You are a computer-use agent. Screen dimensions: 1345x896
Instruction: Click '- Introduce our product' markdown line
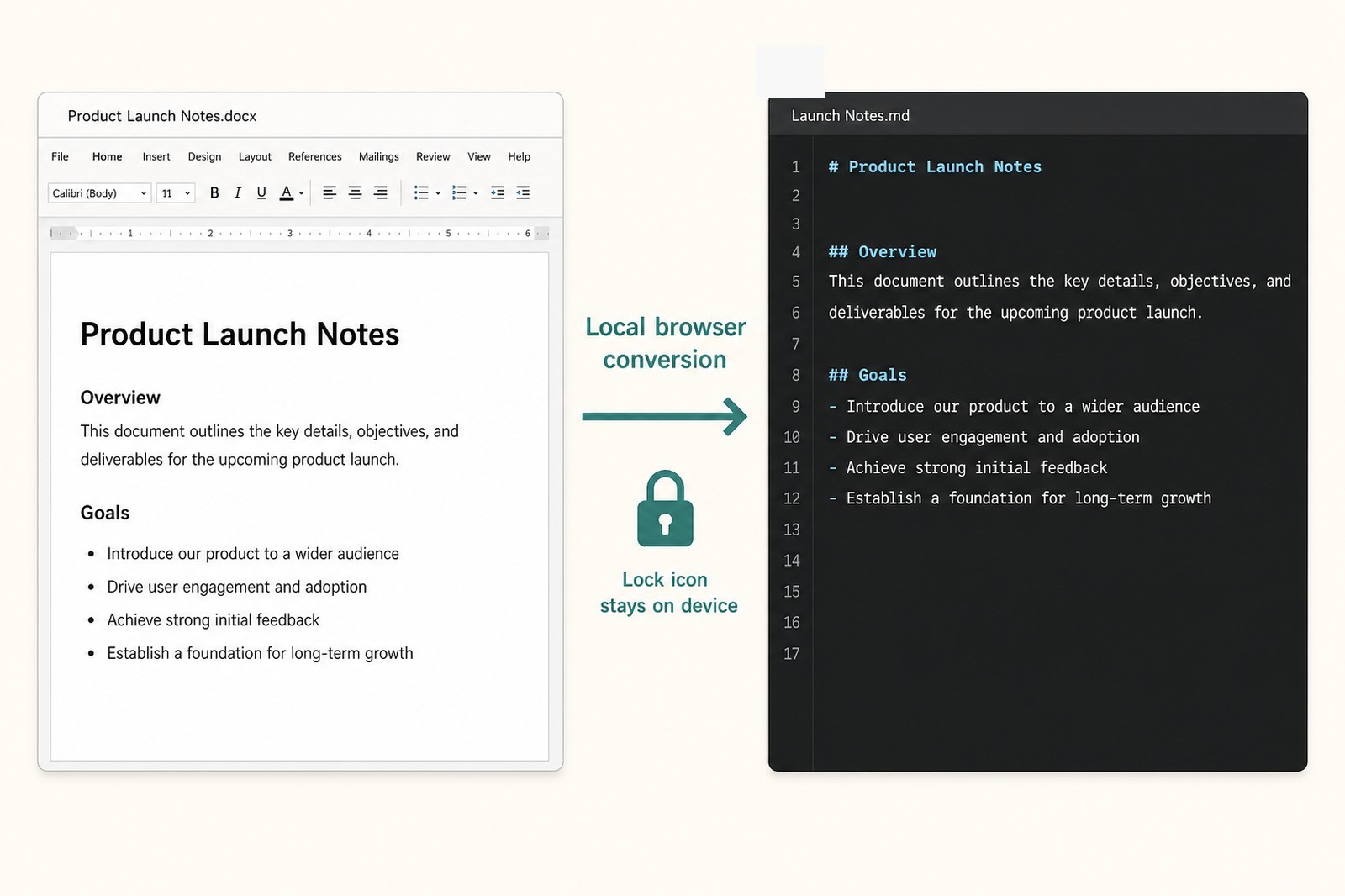click(1014, 407)
